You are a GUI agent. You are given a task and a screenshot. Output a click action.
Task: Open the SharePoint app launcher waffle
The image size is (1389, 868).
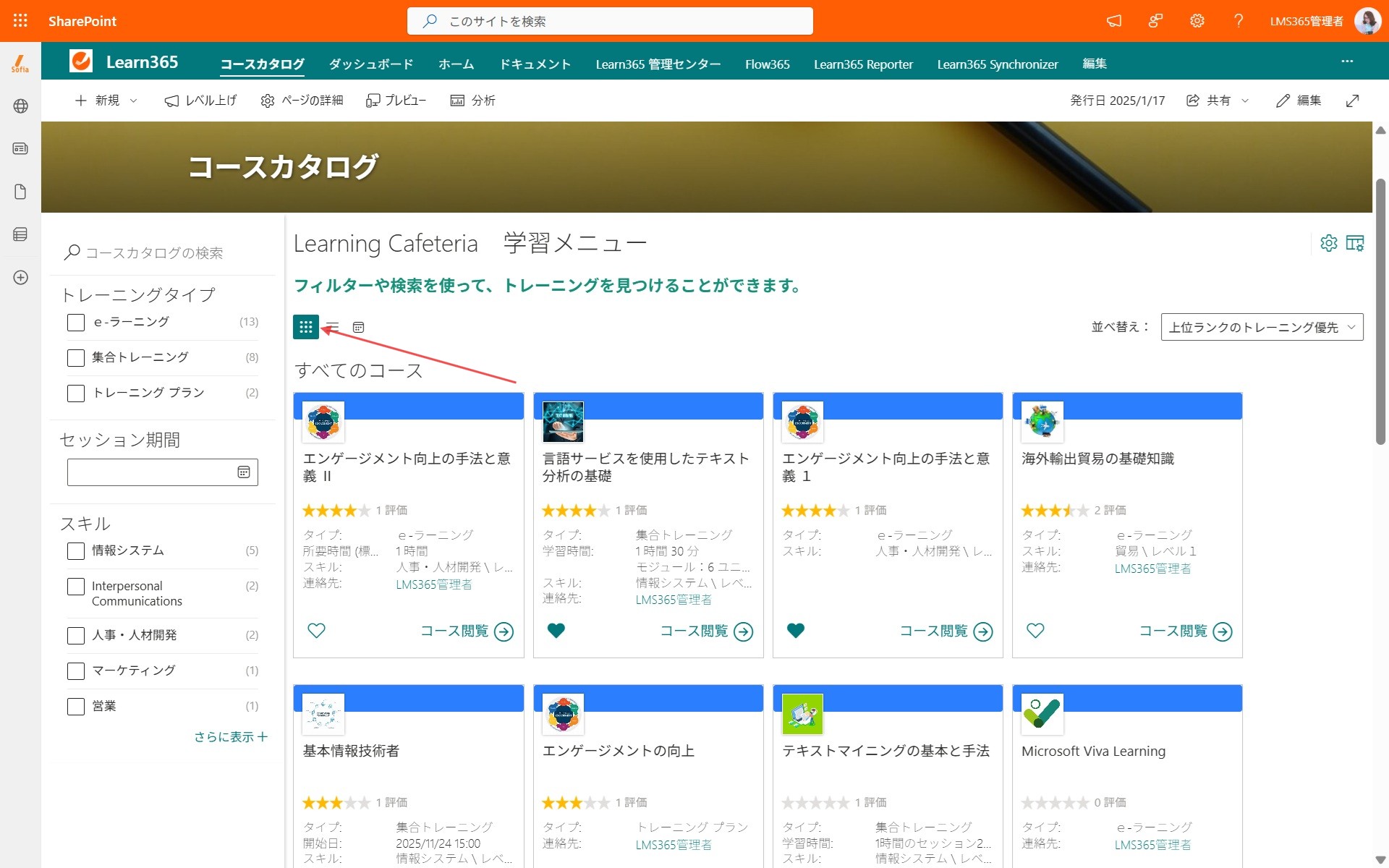pyautogui.click(x=20, y=21)
